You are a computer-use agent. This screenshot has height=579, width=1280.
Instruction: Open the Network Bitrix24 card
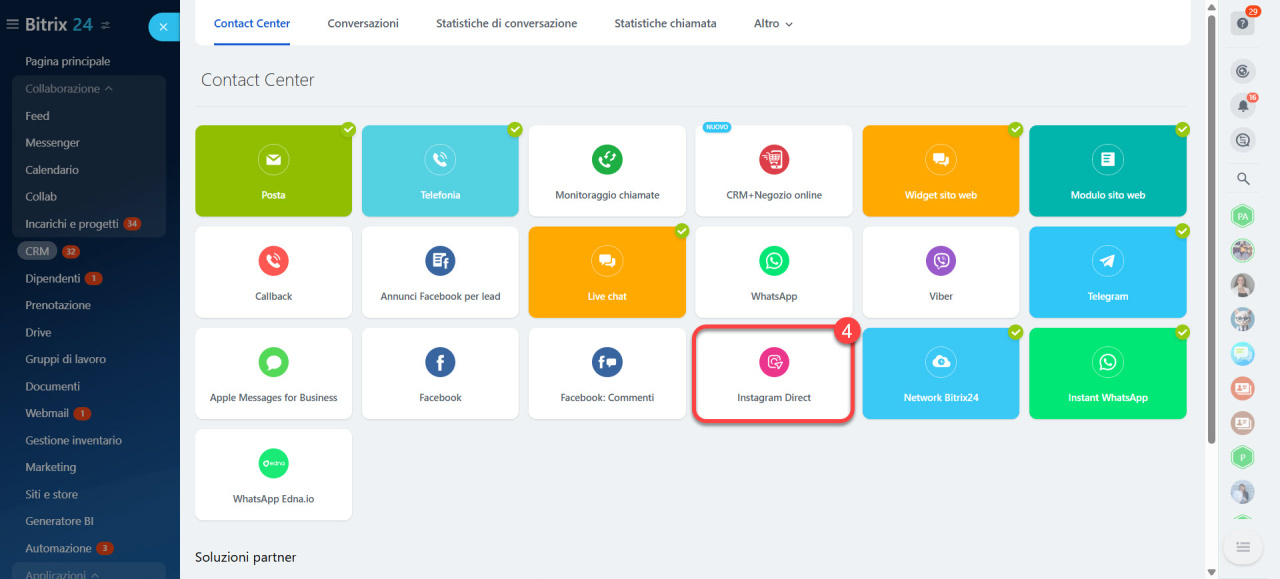[941, 373]
